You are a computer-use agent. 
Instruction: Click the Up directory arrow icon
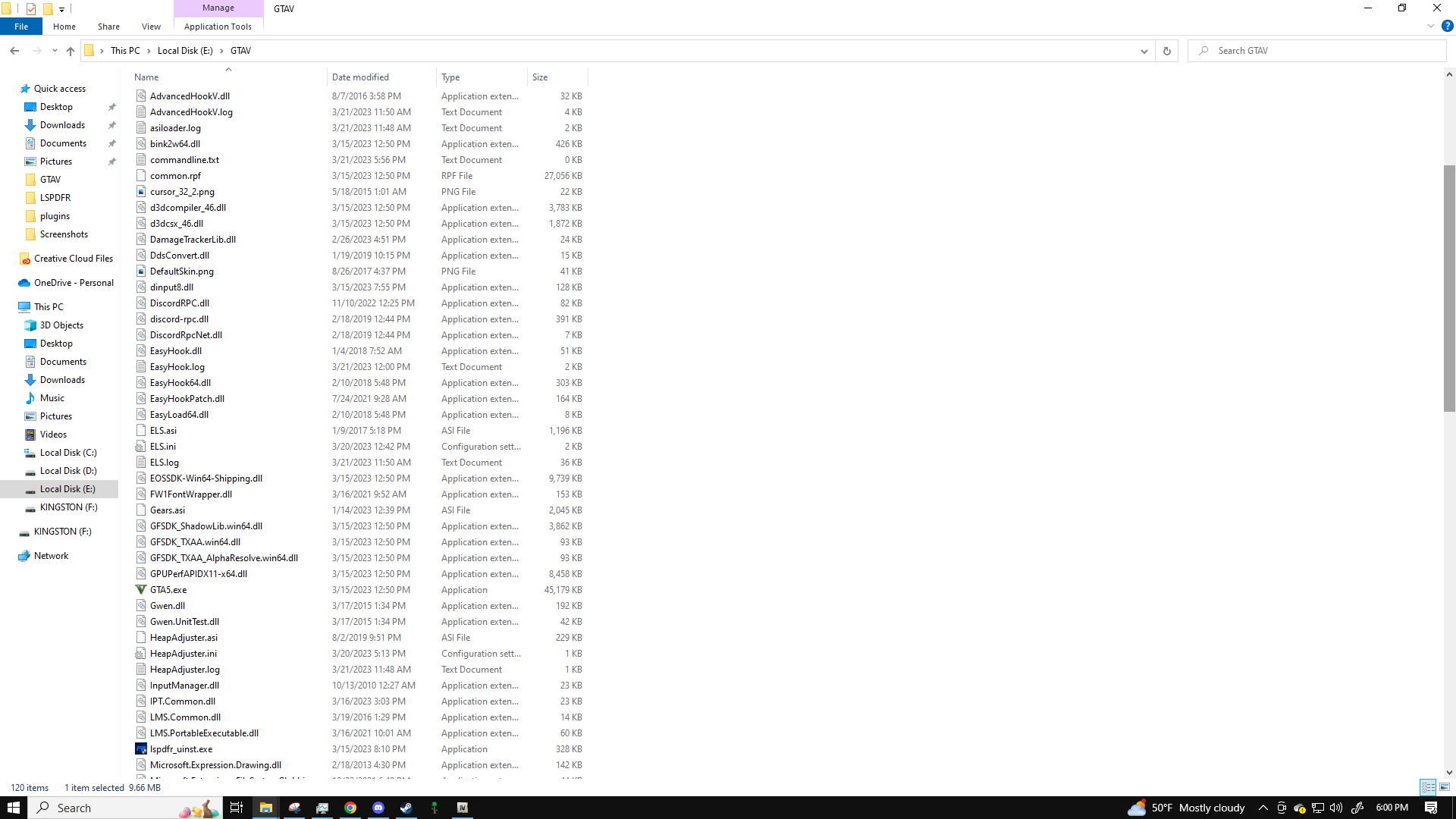71,51
